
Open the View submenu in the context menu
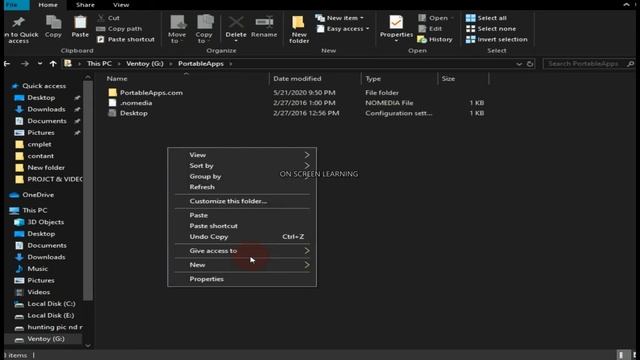tap(242, 155)
